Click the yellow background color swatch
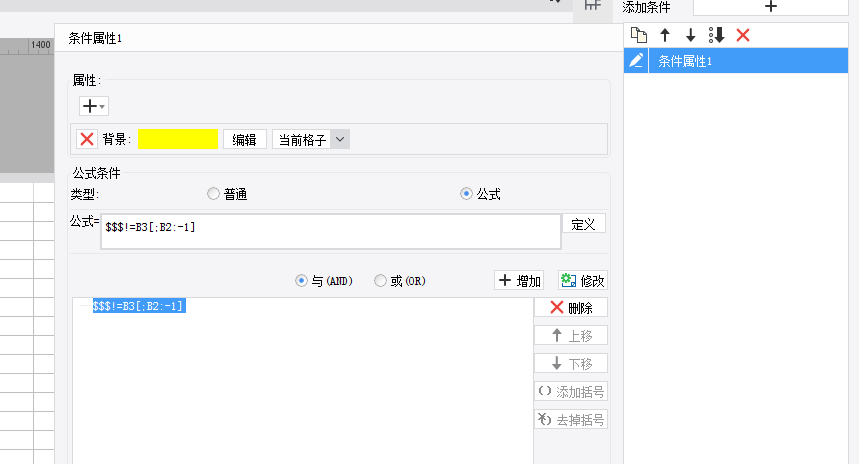This screenshot has width=859, height=464. (x=177, y=139)
